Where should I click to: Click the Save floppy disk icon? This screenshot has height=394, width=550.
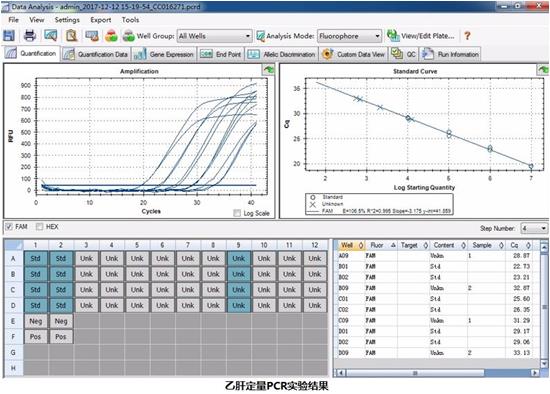point(9,35)
